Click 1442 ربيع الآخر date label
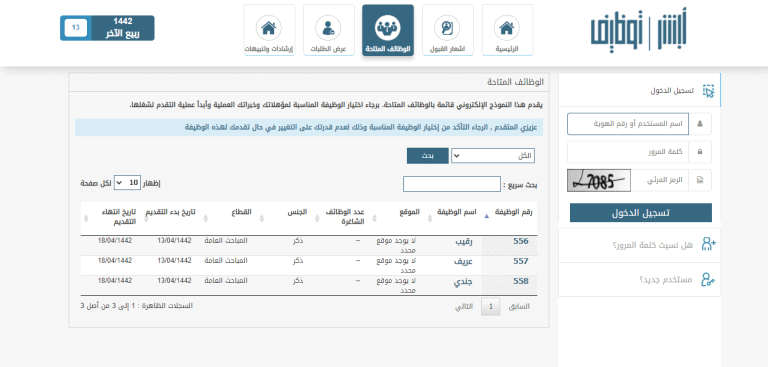 click(x=122, y=28)
